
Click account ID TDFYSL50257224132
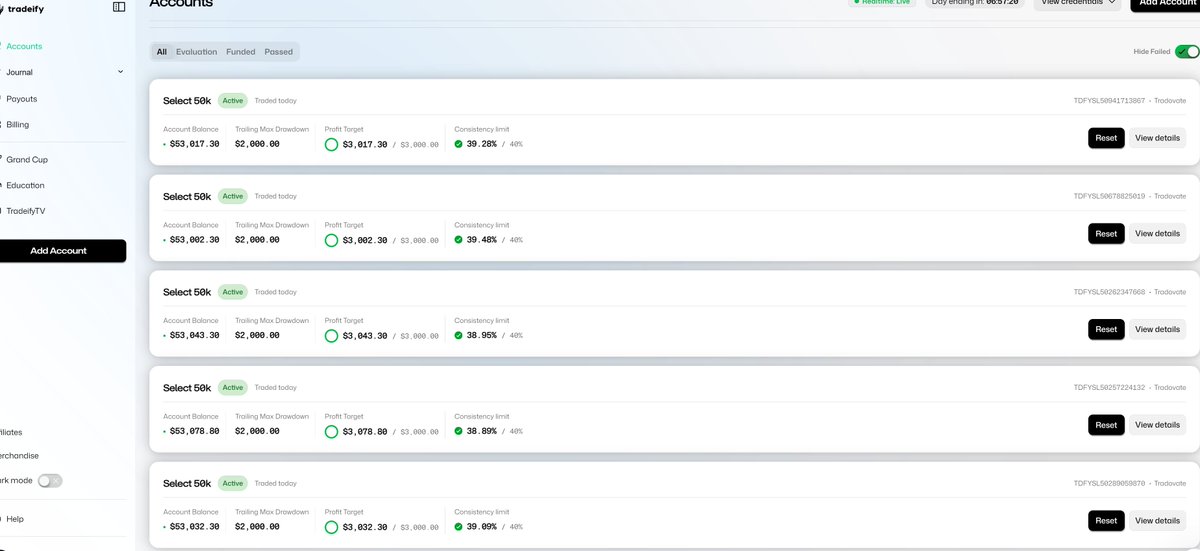tap(1109, 388)
